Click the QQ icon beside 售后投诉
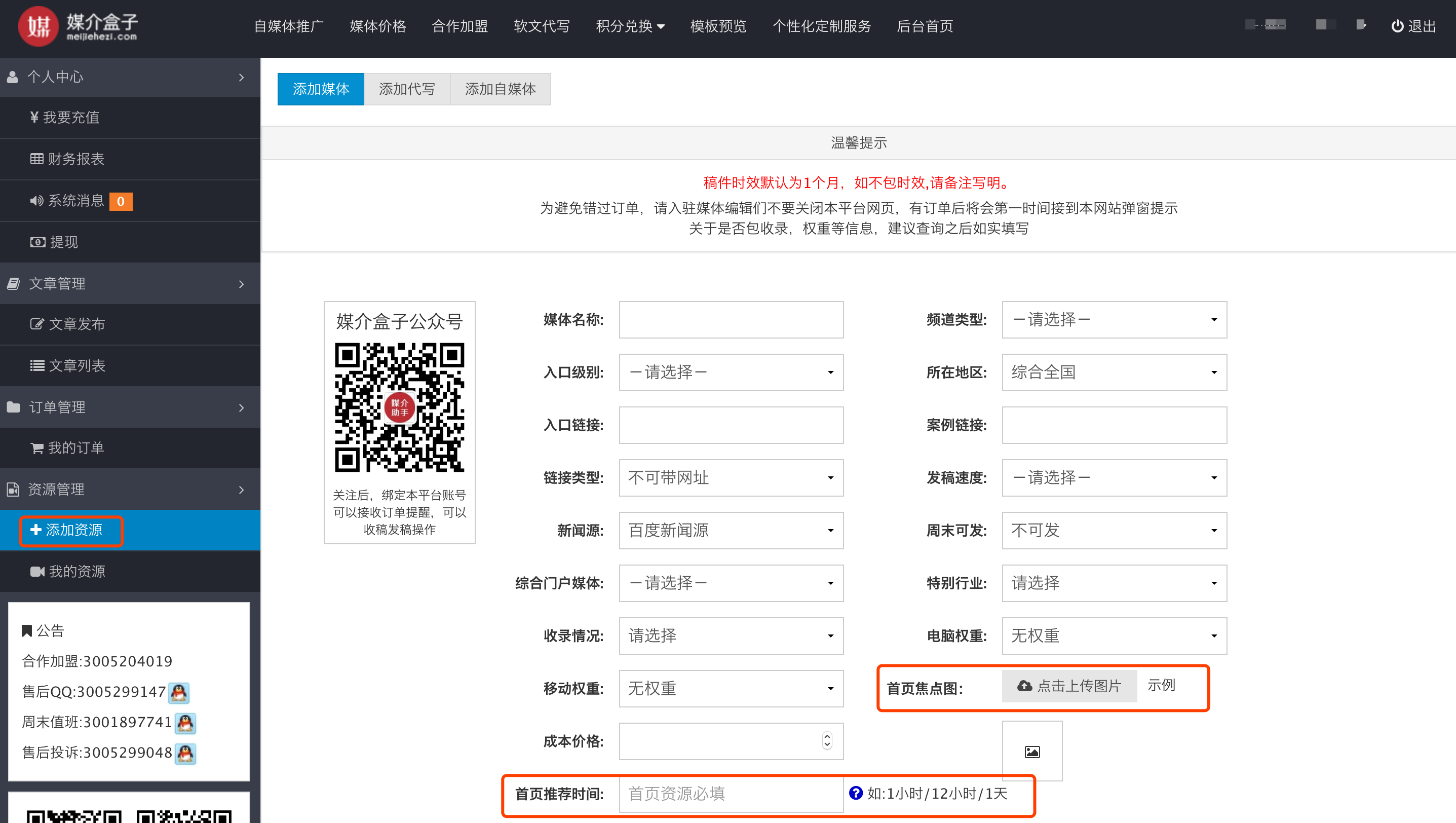Screen dimensions: 1456x823 (185, 754)
